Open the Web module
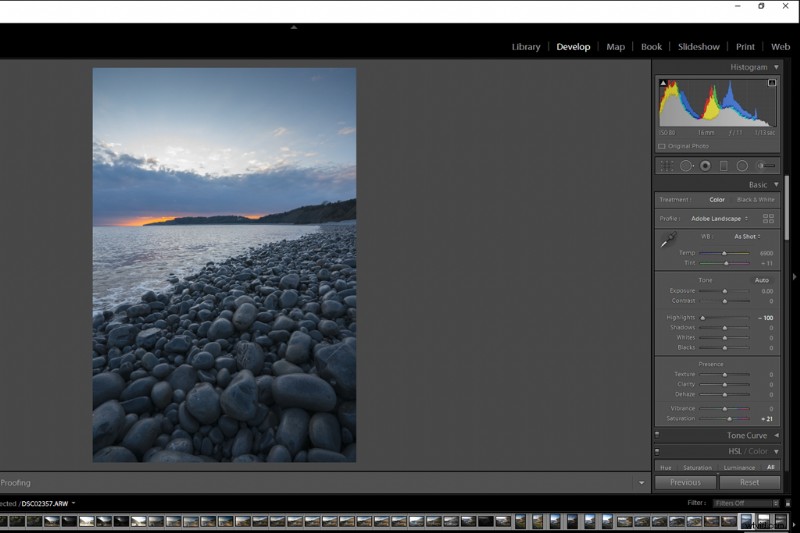 pos(780,47)
